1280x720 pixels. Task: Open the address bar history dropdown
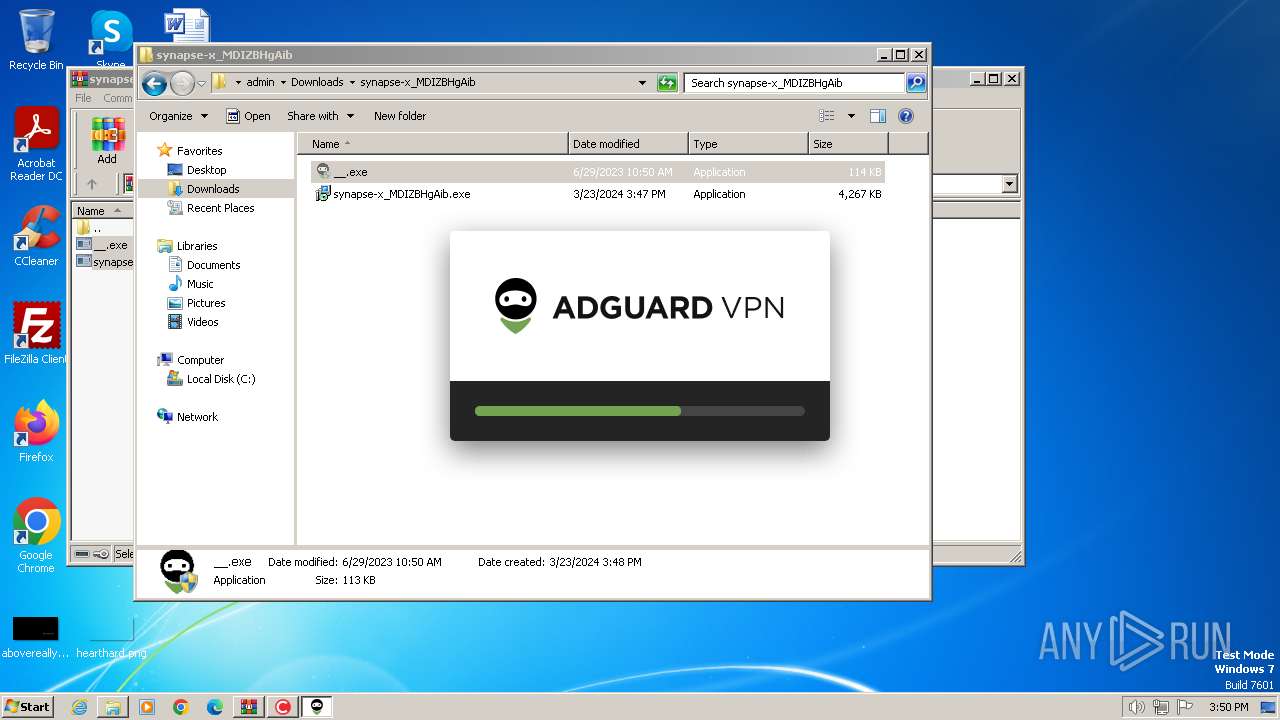(642, 83)
